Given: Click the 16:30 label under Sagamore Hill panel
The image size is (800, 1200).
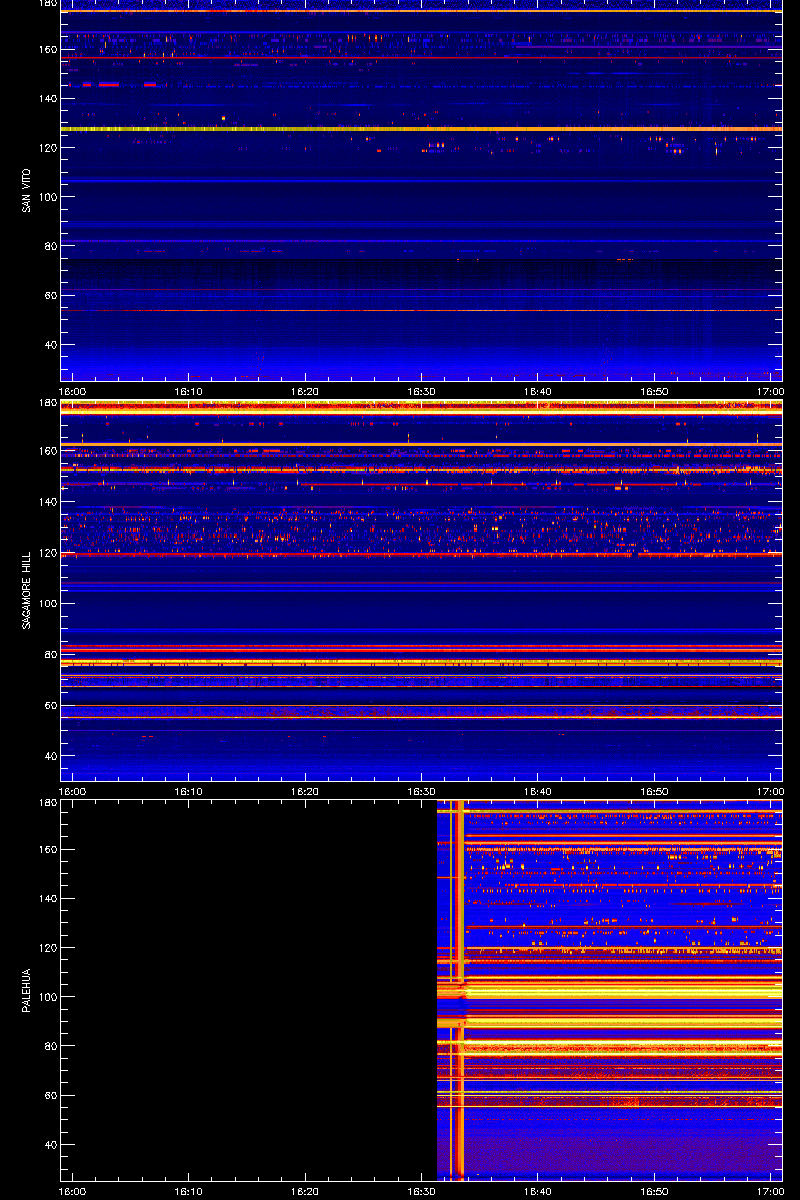Looking at the screenshot, I should click(x=421, y=791).
